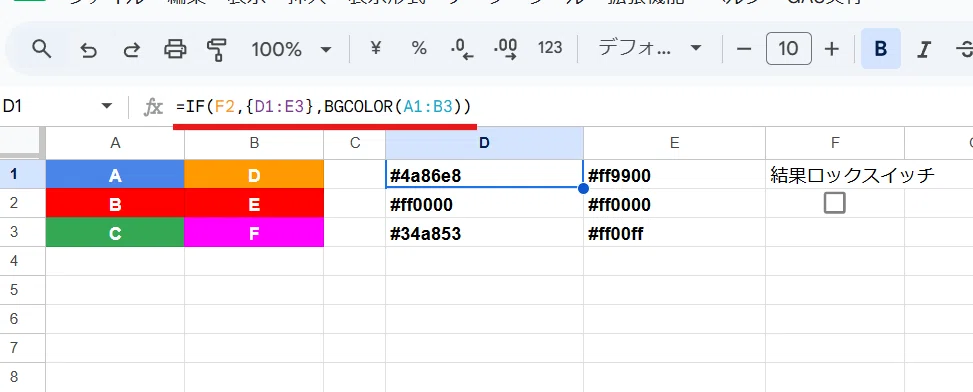Screen dimensions: 973x392
Task: Select cell D2 containing #ff0000
Action: 484,203
